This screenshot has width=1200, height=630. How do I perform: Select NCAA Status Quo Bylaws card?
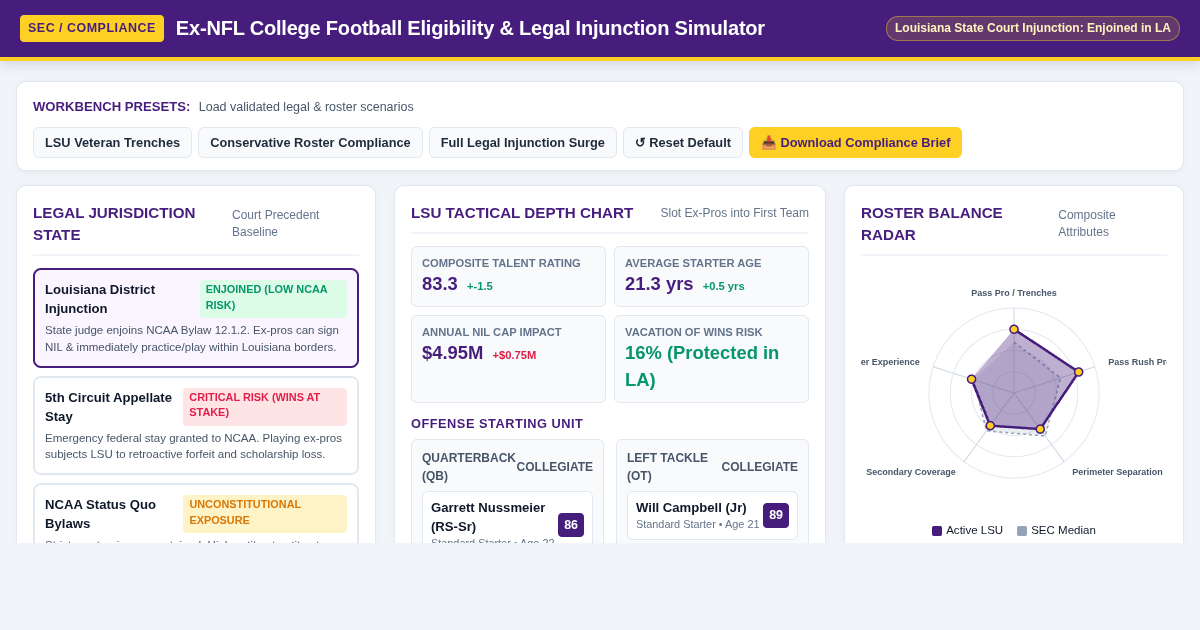196,514
